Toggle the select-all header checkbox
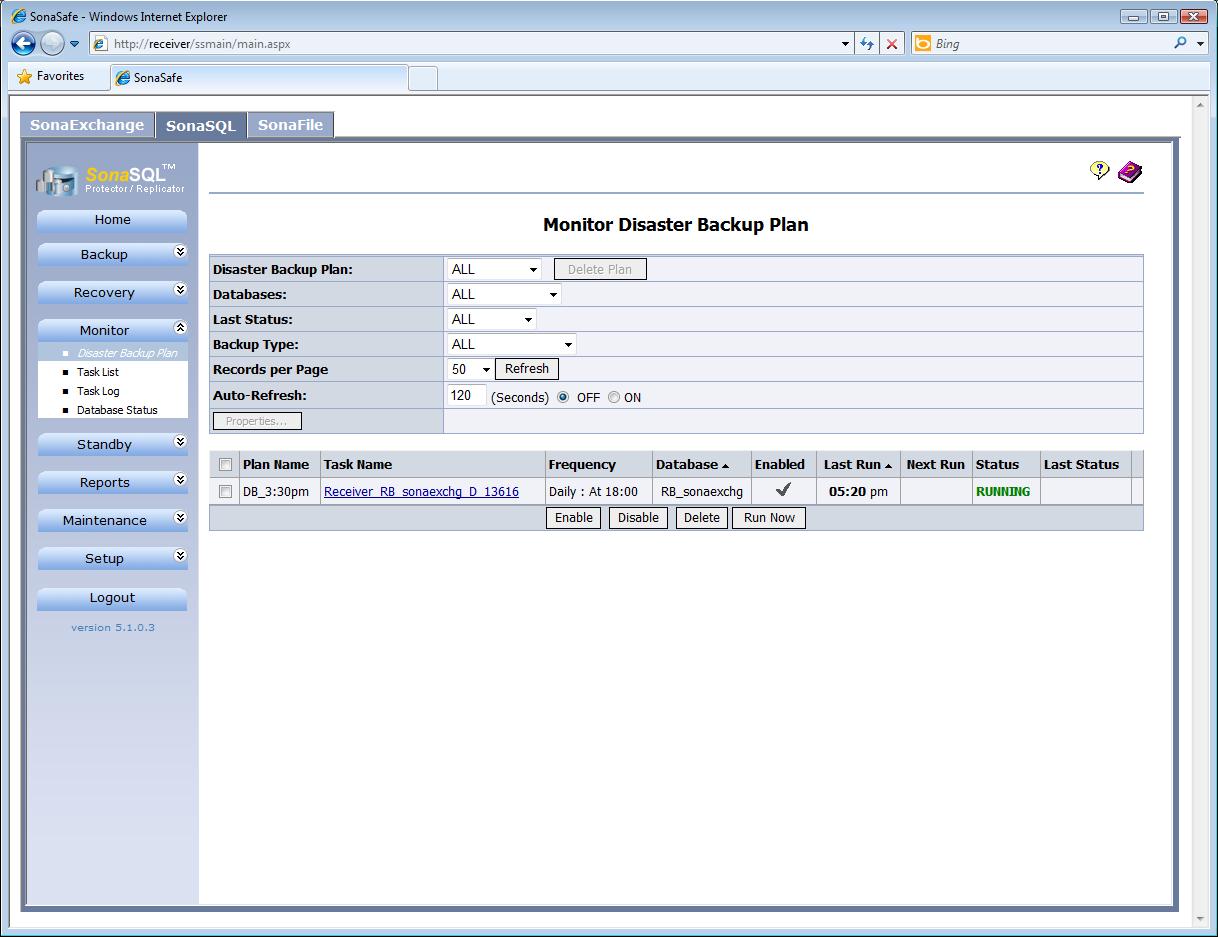This screenshot has width=1218, height=937. pos(225,465)
